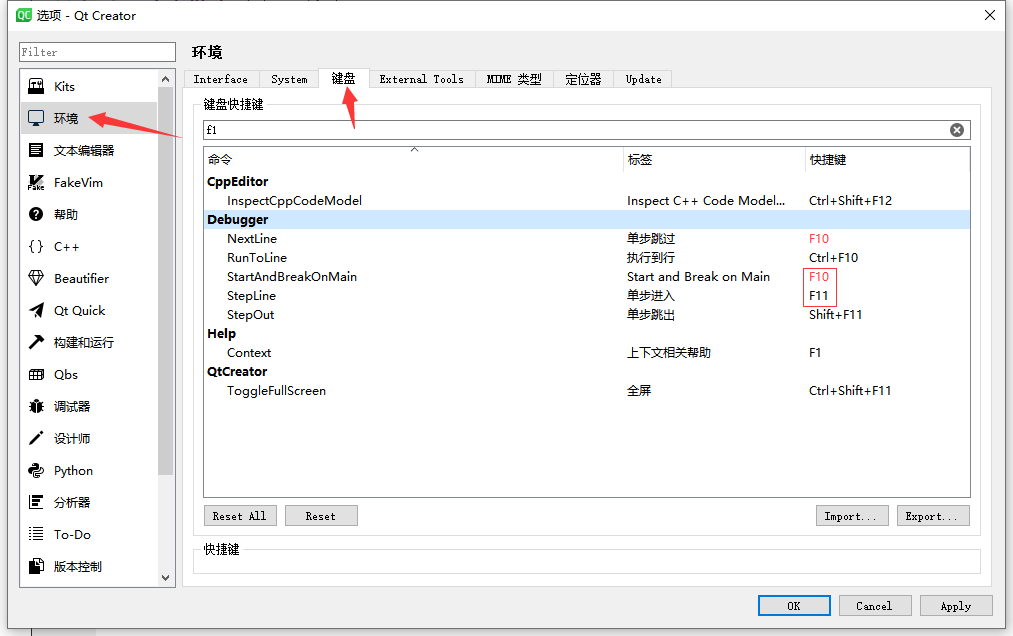Viewport: 1013px width, 636px height.
Task: Select the 环境 monitor icon
Action: (x=36, y=118)
